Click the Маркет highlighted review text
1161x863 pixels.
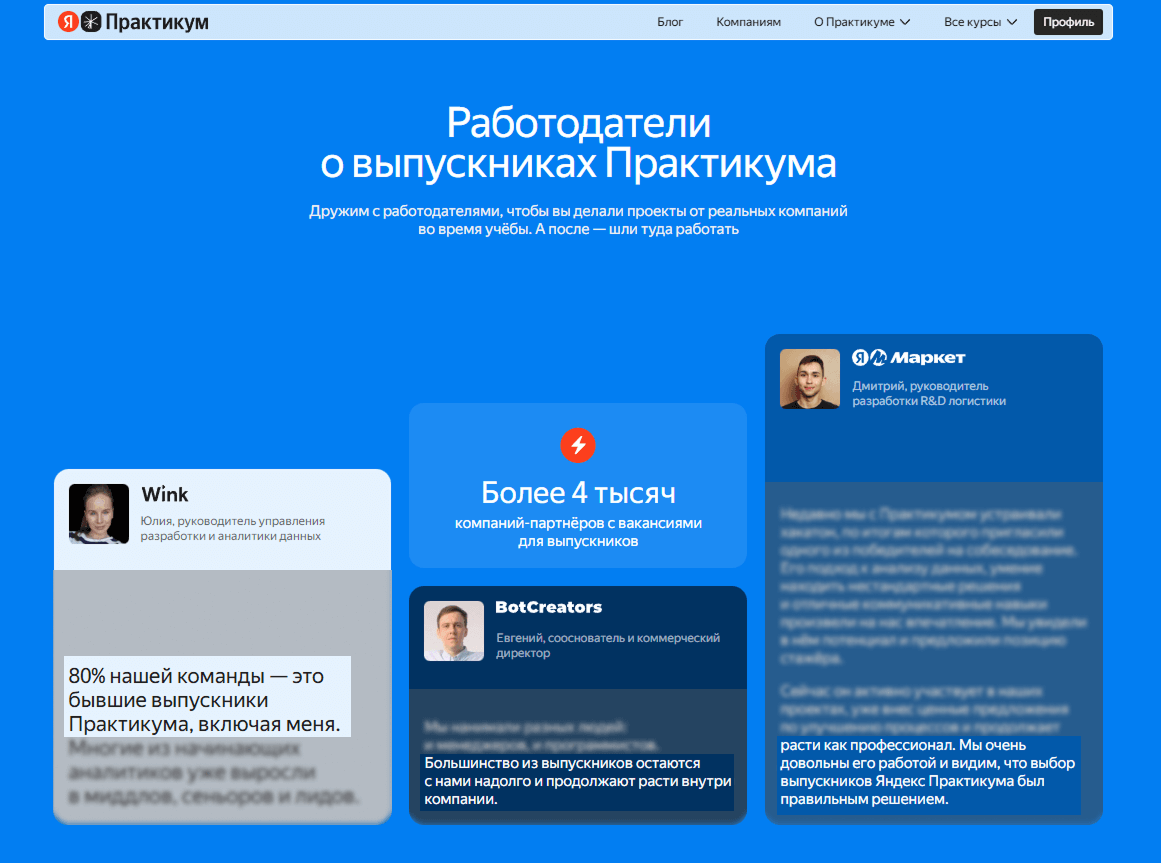928,774
